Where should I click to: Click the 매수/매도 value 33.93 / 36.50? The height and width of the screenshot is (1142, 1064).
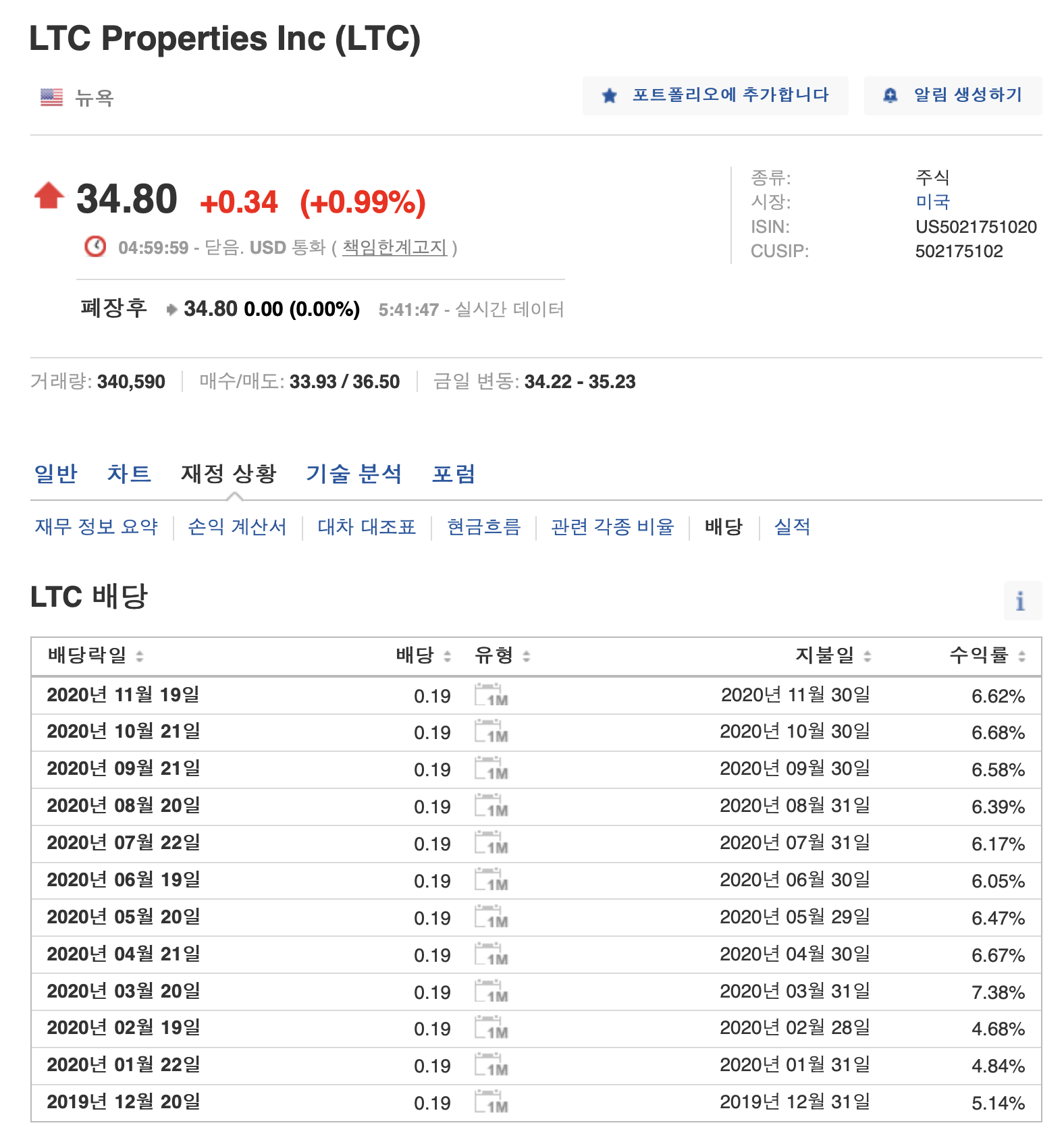coord(345,382)
